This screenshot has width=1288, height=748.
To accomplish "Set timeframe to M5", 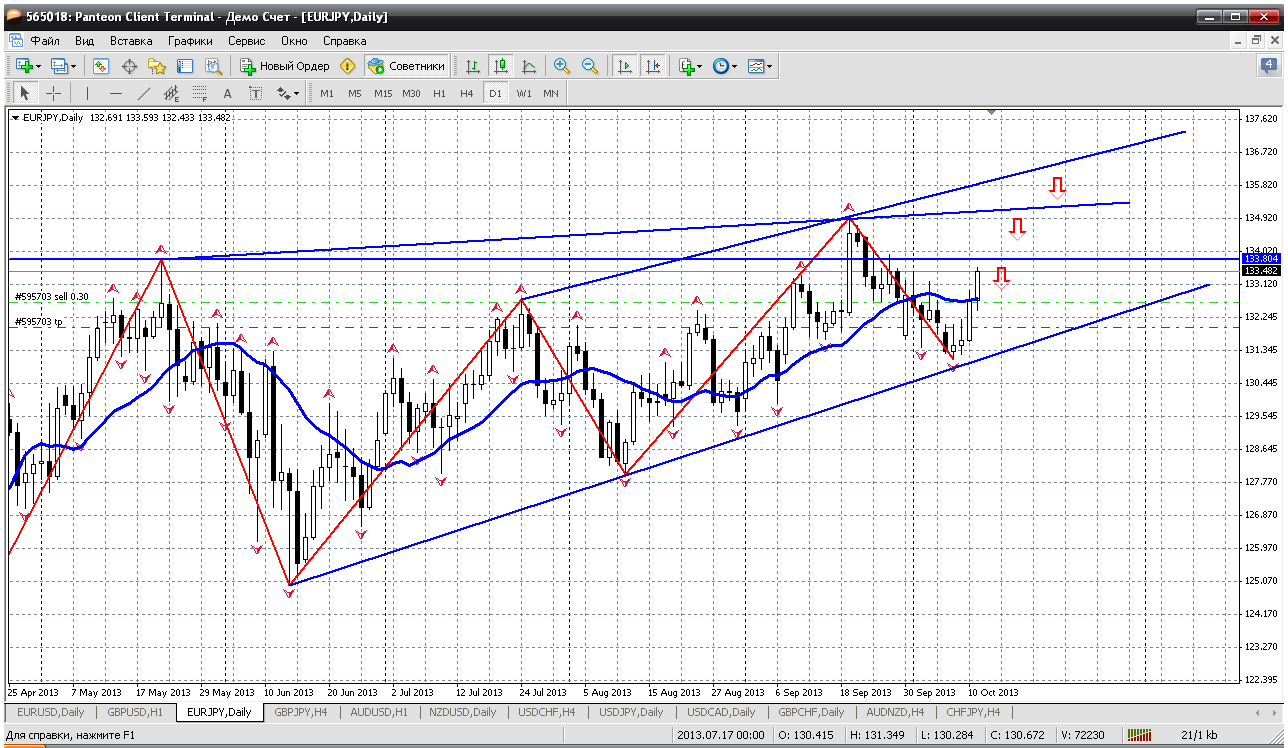I will [x=355, y=93].
